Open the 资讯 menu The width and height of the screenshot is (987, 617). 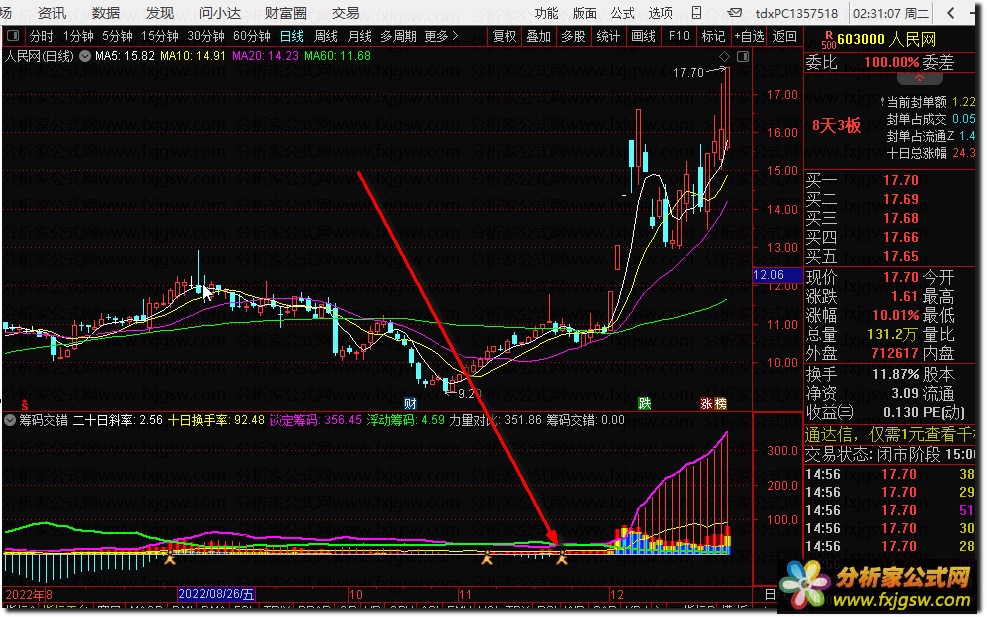click(52, 13)
